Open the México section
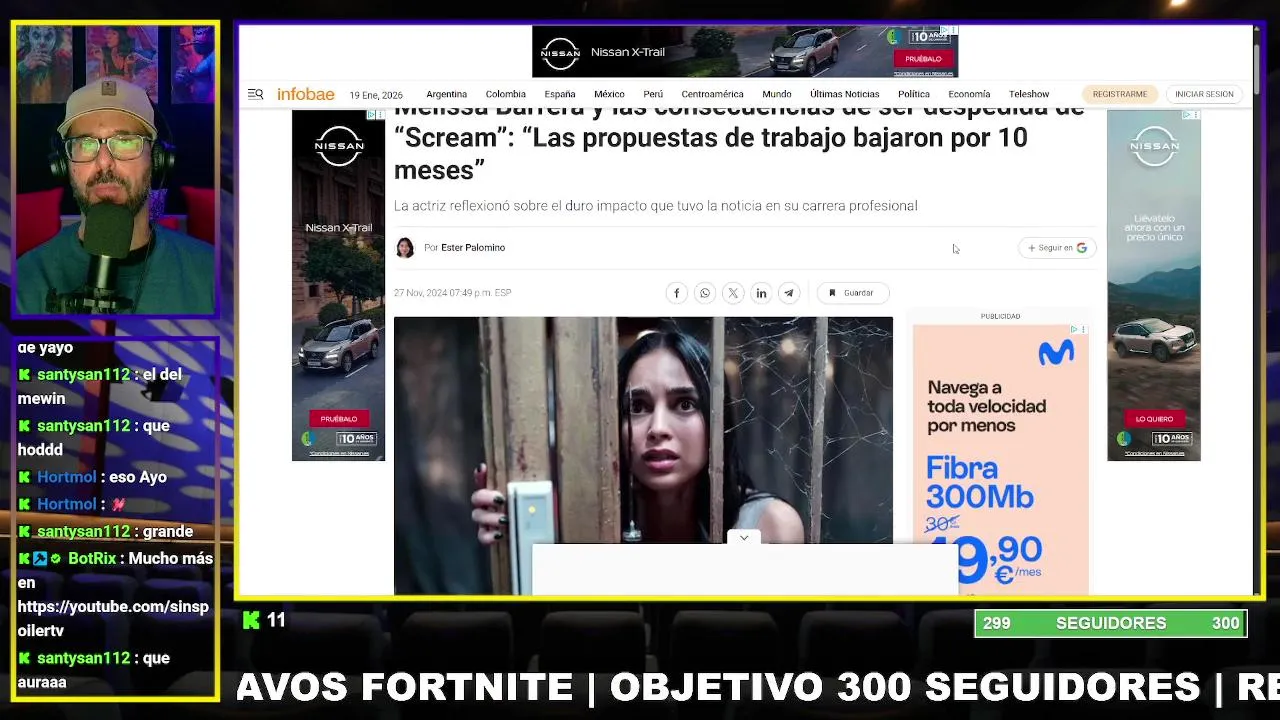The width and height of the screenshot is (1280, 720). point(609,94)
